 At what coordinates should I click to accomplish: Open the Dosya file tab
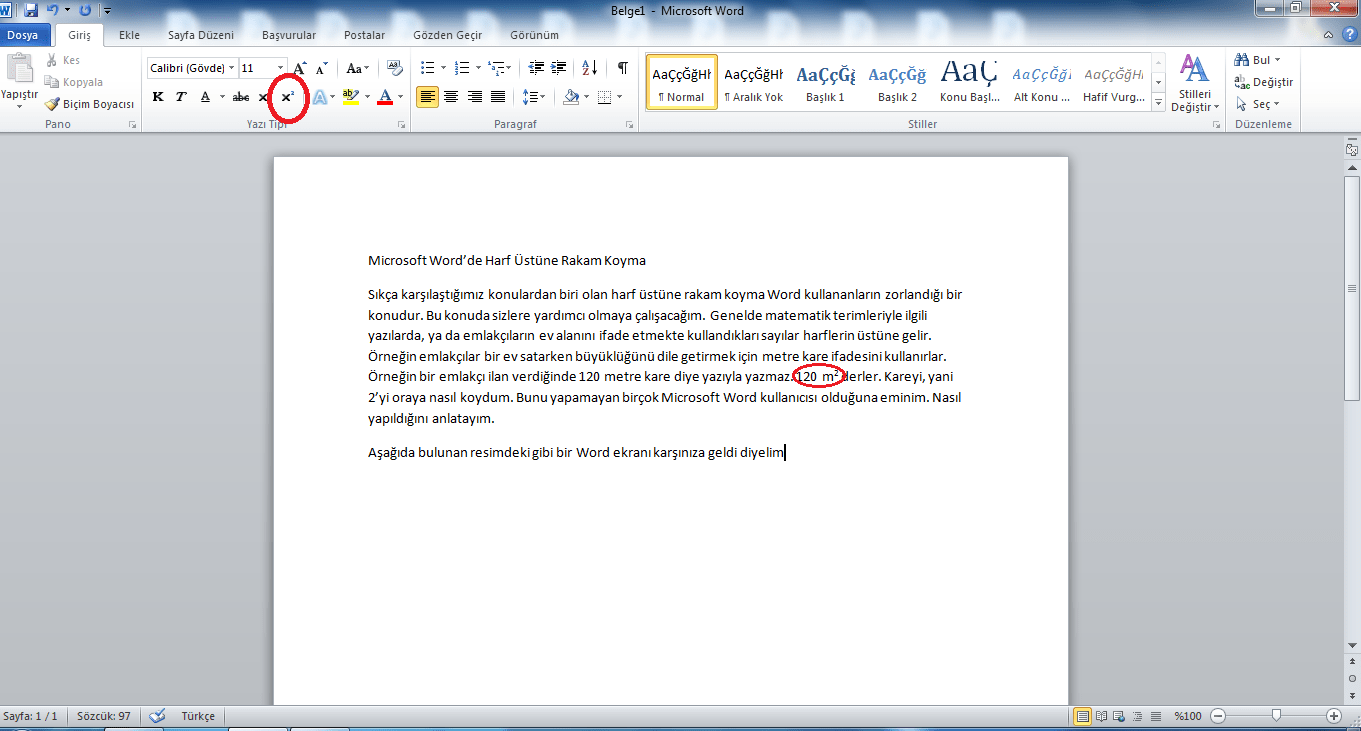(23, 35)
